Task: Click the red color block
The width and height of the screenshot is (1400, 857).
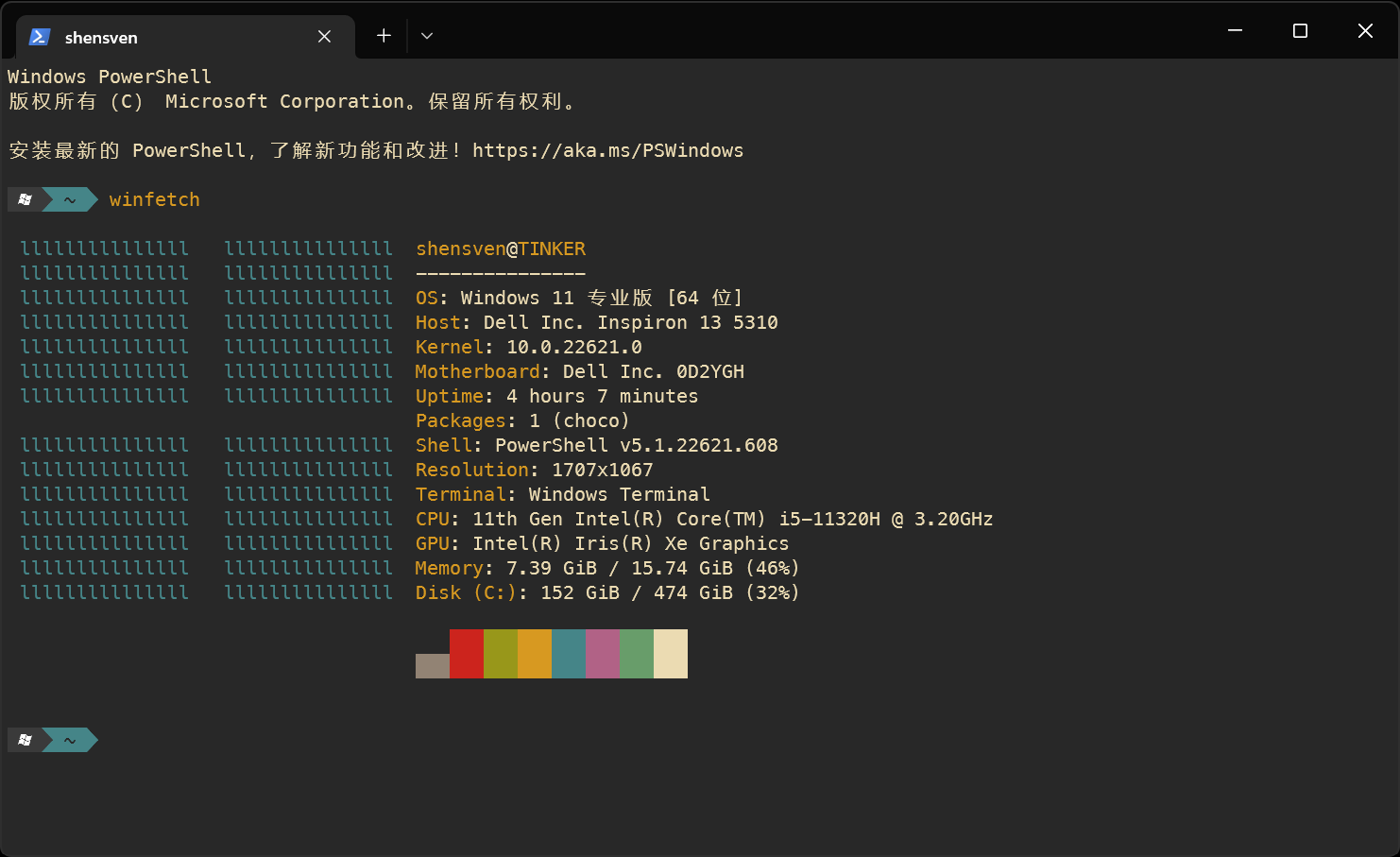Action: [x=467, y=654]
